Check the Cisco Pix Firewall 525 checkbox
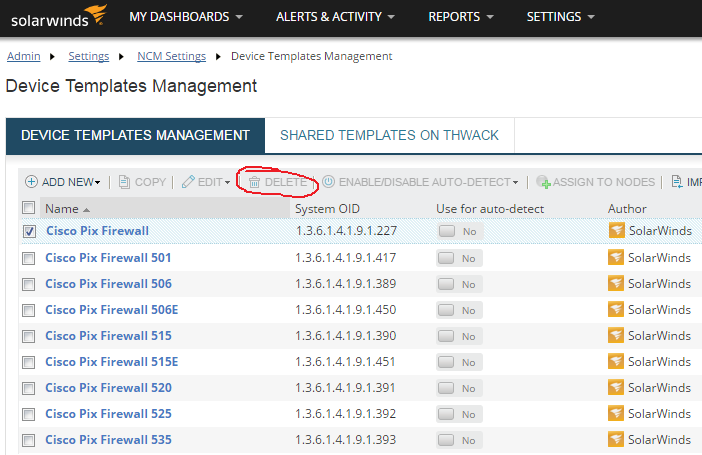 tap(29, 414)
